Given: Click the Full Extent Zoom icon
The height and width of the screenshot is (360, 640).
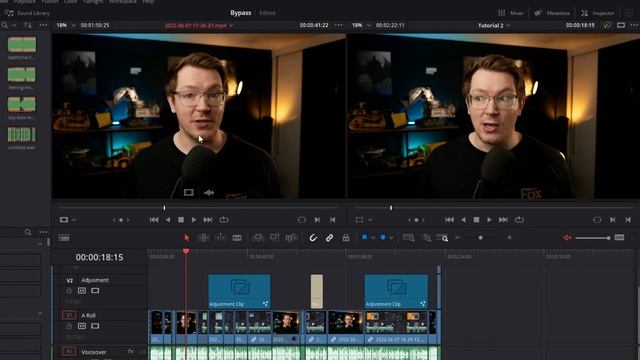Looking at the screenshot, I should click(408, 238).
